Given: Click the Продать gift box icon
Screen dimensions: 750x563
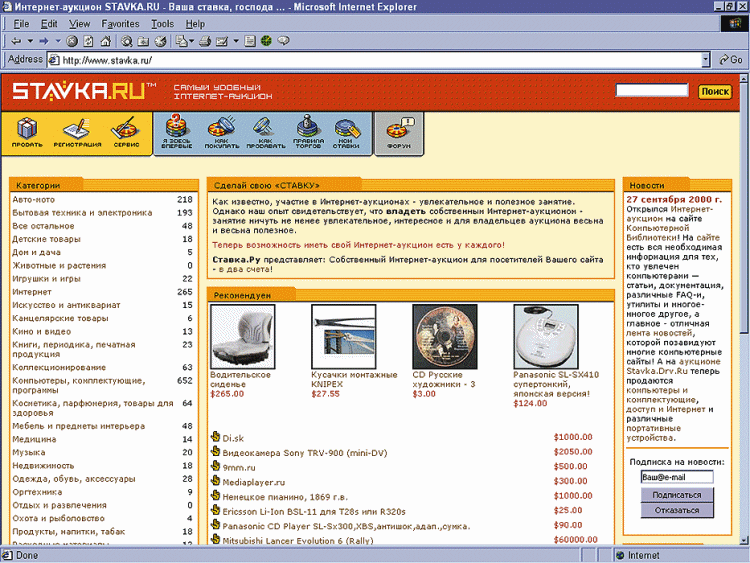Looking at the screenshot, I should point(27,128).
